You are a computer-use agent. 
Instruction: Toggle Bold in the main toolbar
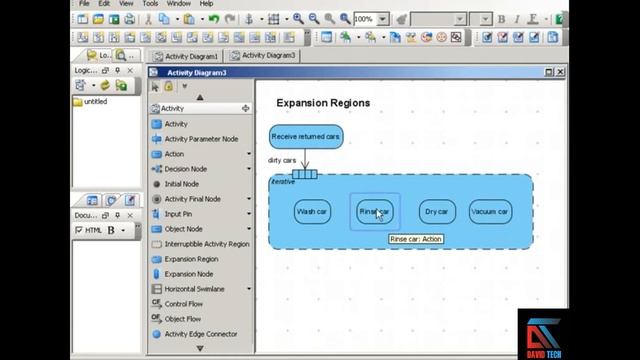click(x=502, y=19)
